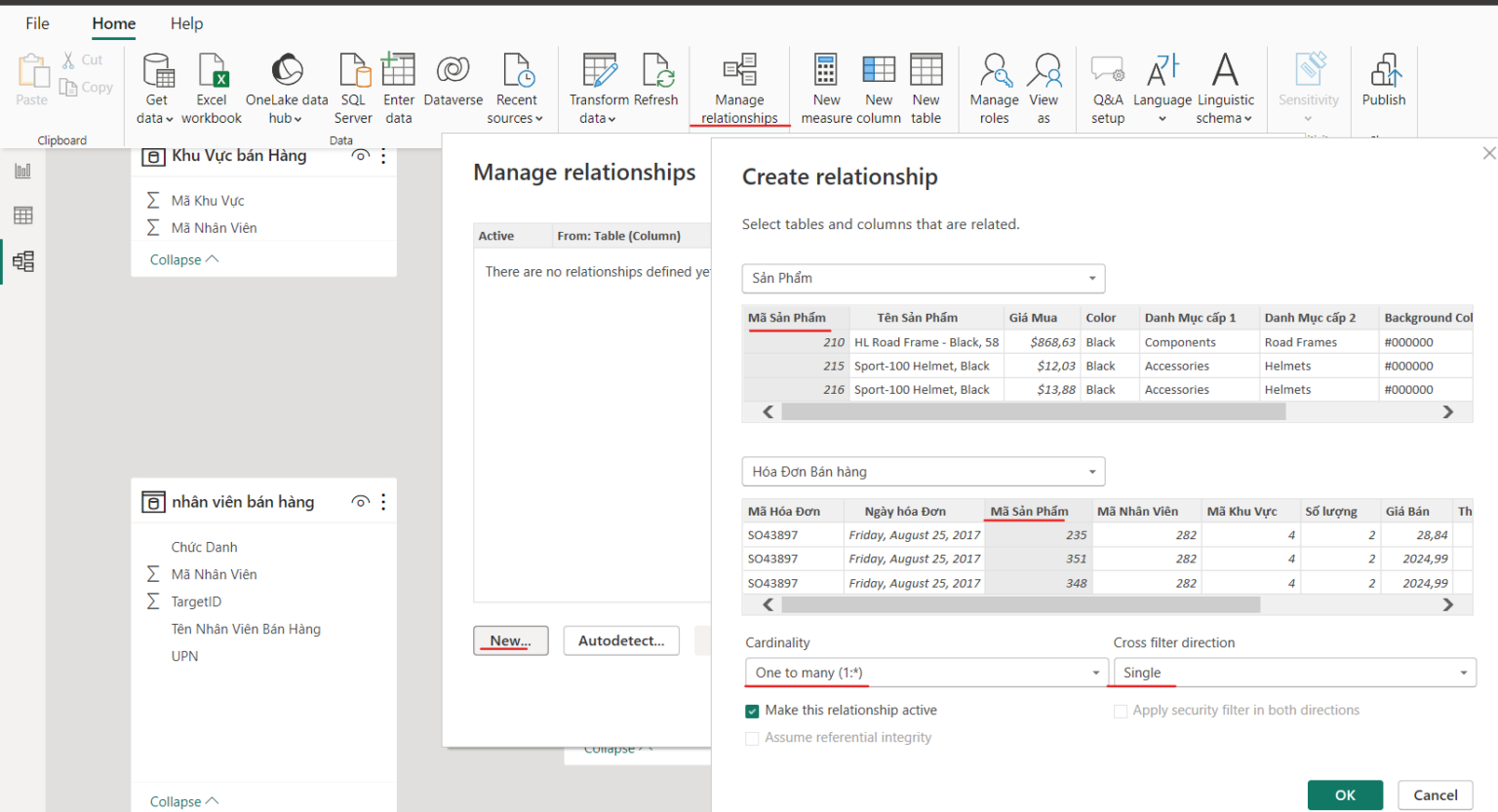This screenshot has height=812, width=1498.
Task: Switch to Model view in the sidebar
Action: tap(21, 260)
